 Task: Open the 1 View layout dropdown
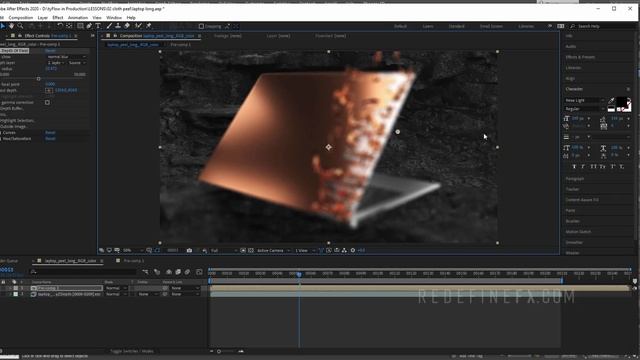coord(304,250)
